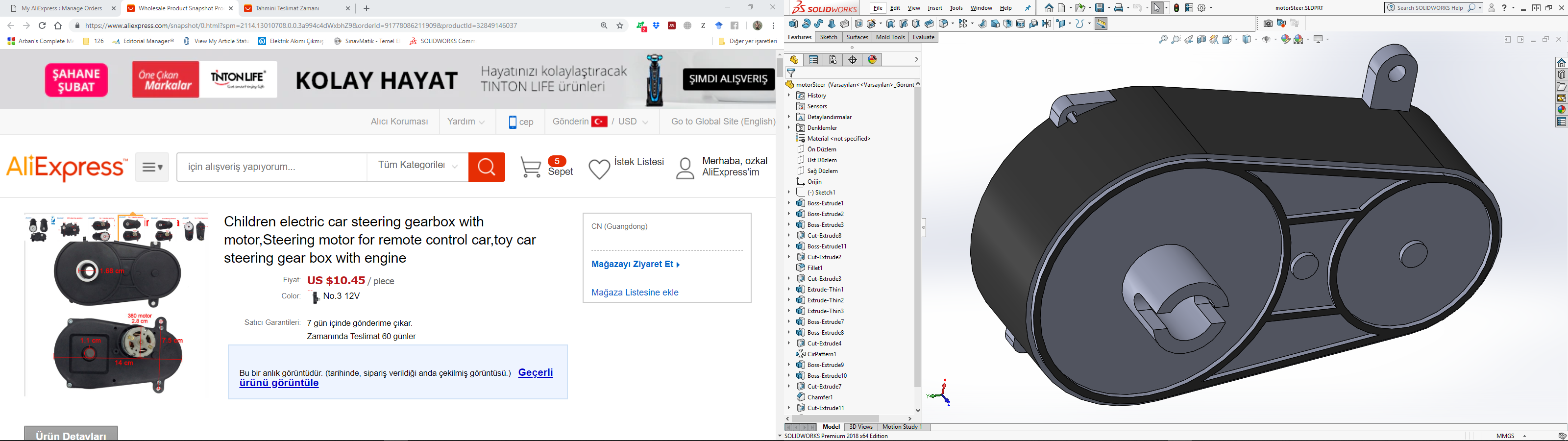The image size is (1568, 441).
Task: Activate the Extruded Cut tool
Action: pyautogui.click(x=859, y=24)
